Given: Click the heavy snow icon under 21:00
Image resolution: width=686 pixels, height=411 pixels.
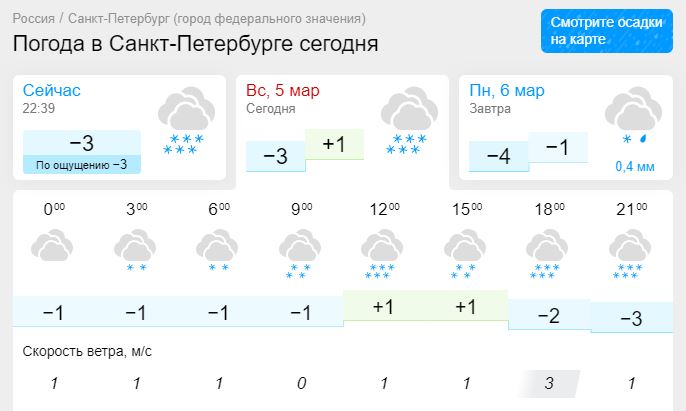Looking at the screenshot, I should tap(630, 254).
